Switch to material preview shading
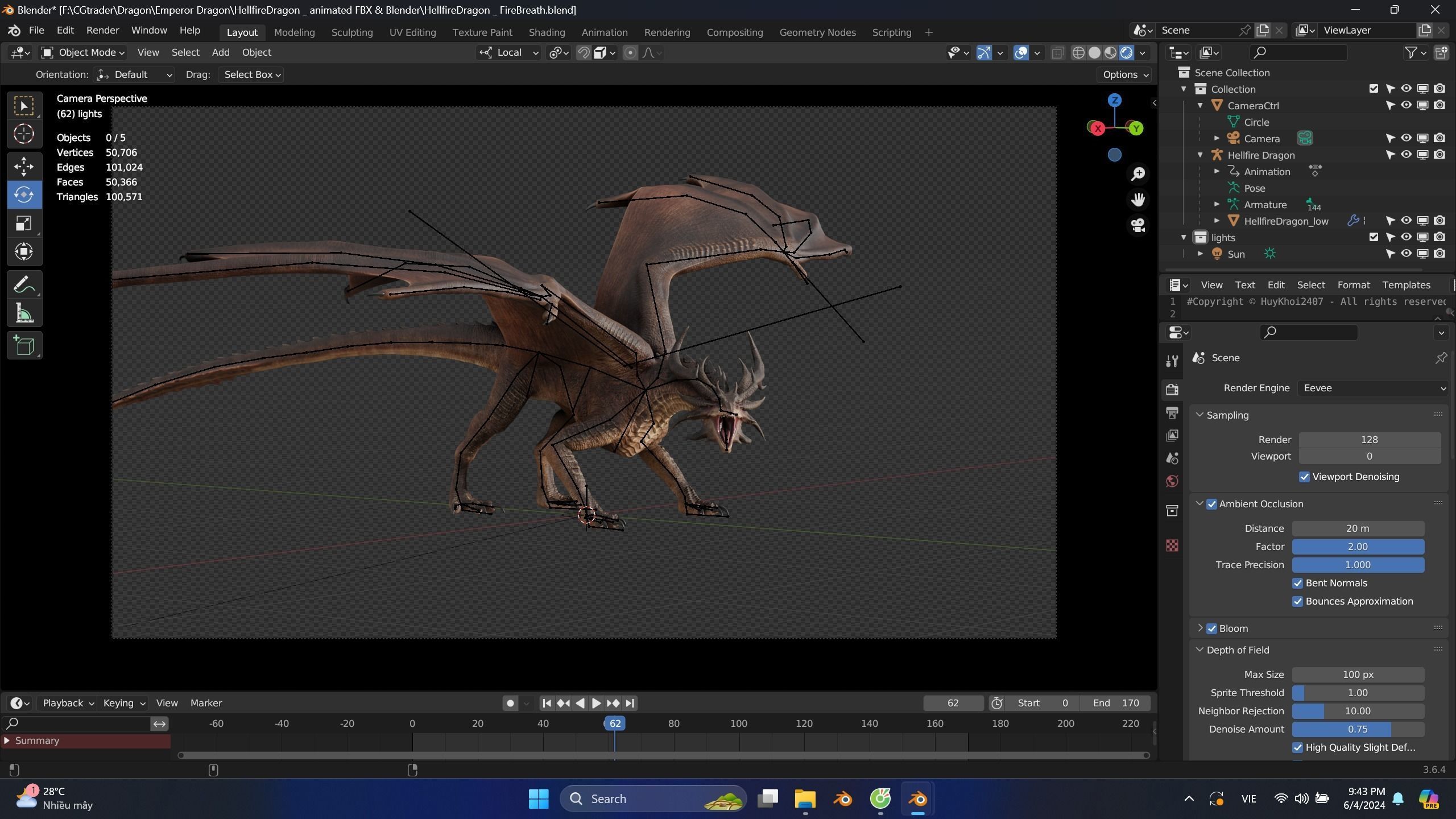1456x819 pixels. coord(1110,53)
